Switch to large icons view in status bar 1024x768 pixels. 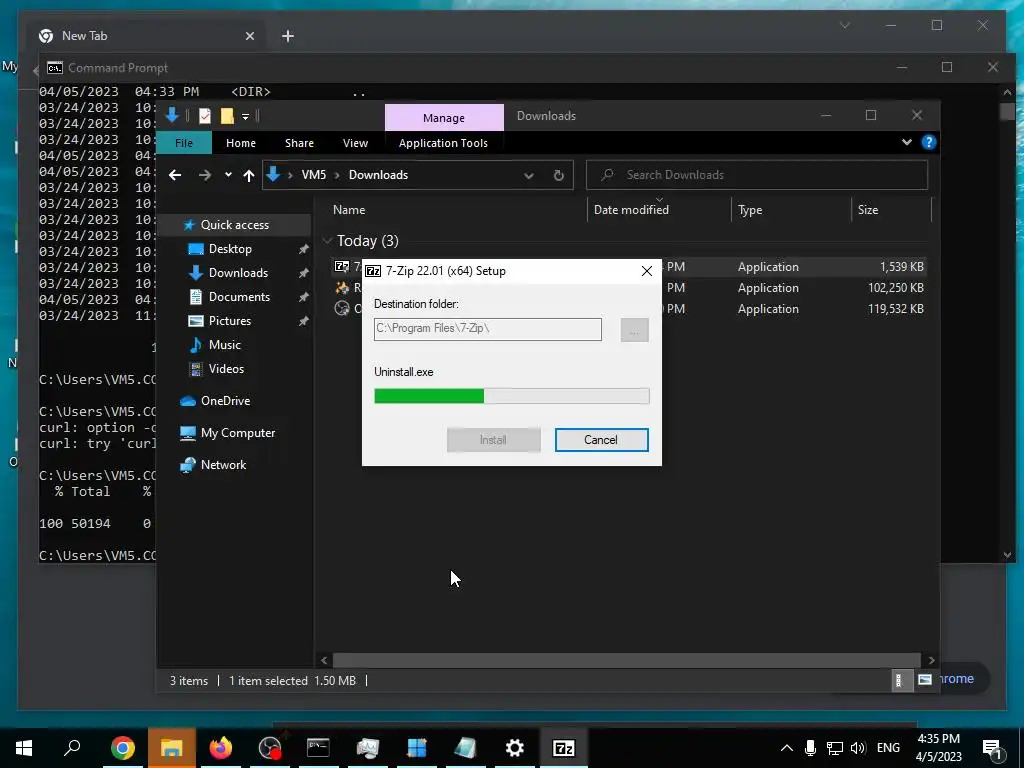point(924,680)
